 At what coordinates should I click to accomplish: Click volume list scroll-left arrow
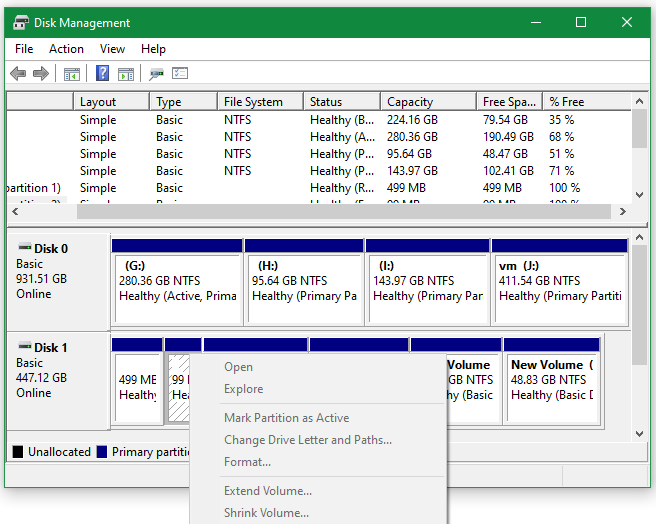(x=15, y=212)
